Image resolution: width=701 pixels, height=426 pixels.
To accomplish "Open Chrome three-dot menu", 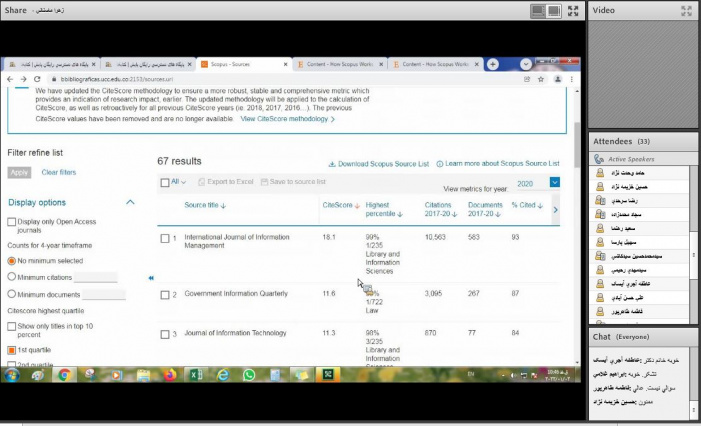I will click(x=571, y=79).
